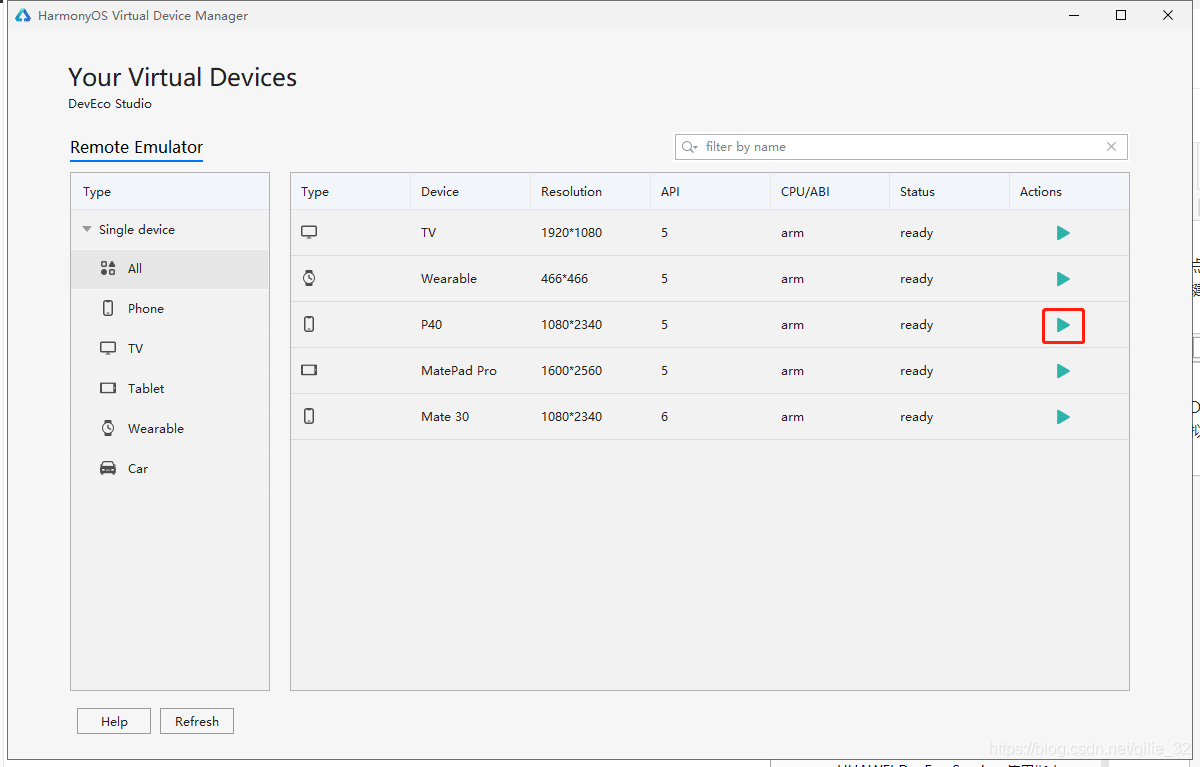This screenshot has width=1200, height=767.
Task: Click the 1600*2560 resolution cell
Action: point(572,371)
